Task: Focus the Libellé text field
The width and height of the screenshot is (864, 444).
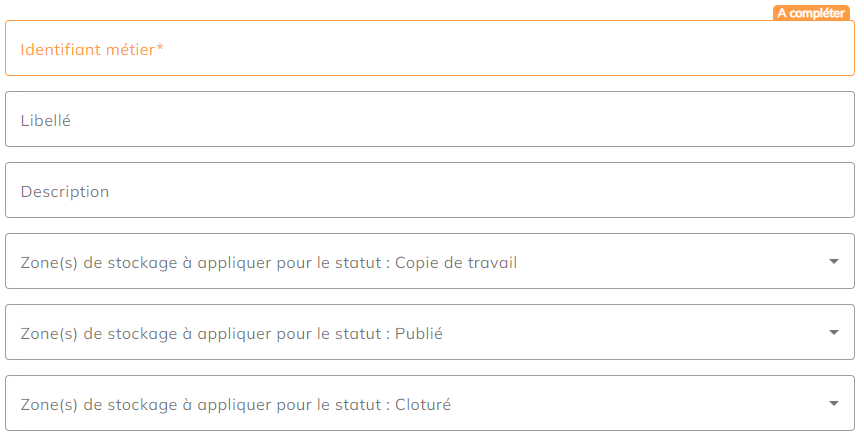Action: [x=430, y=120]
